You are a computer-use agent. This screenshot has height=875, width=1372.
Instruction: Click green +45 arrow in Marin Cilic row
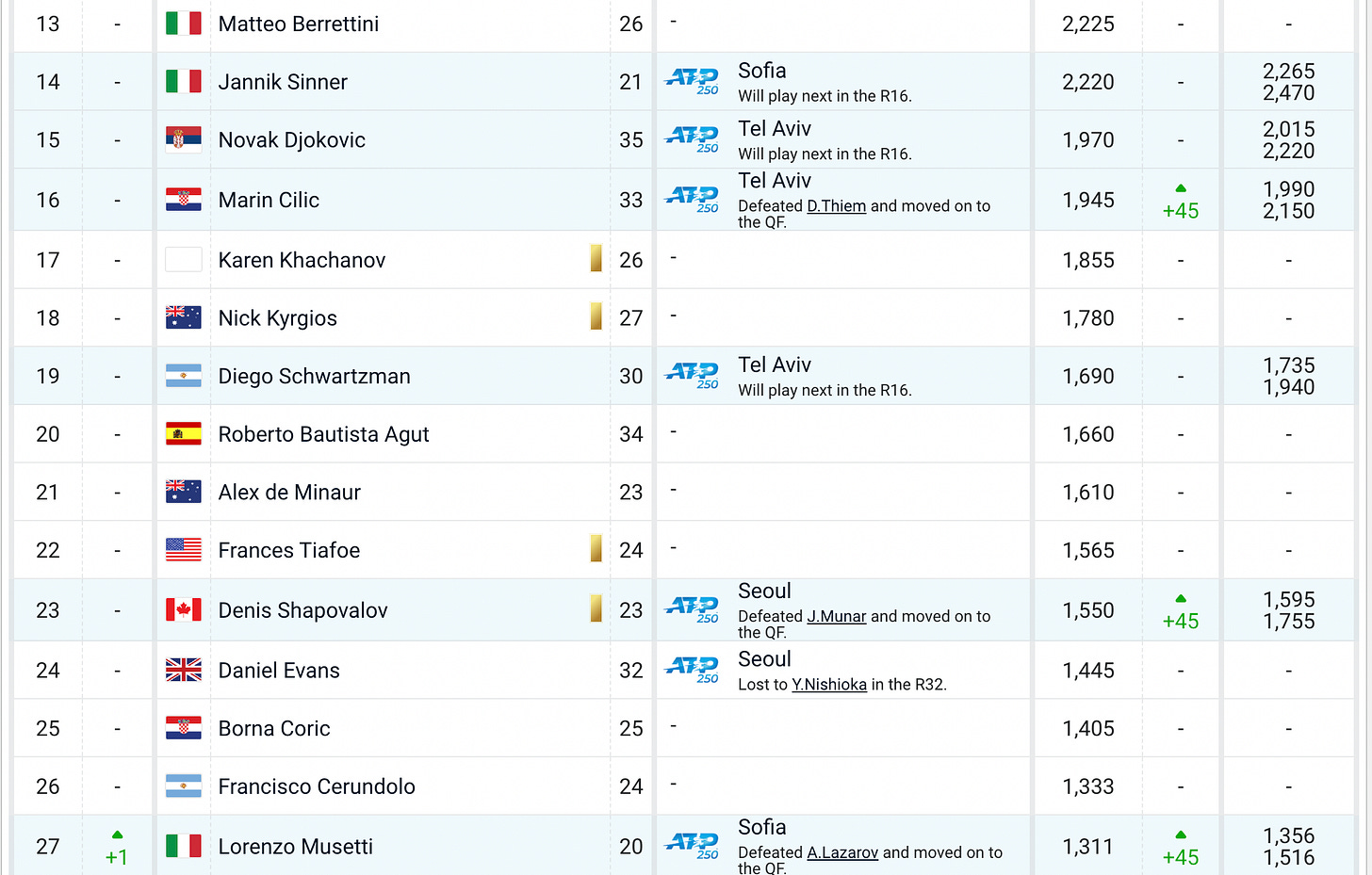pos(1181,188)
